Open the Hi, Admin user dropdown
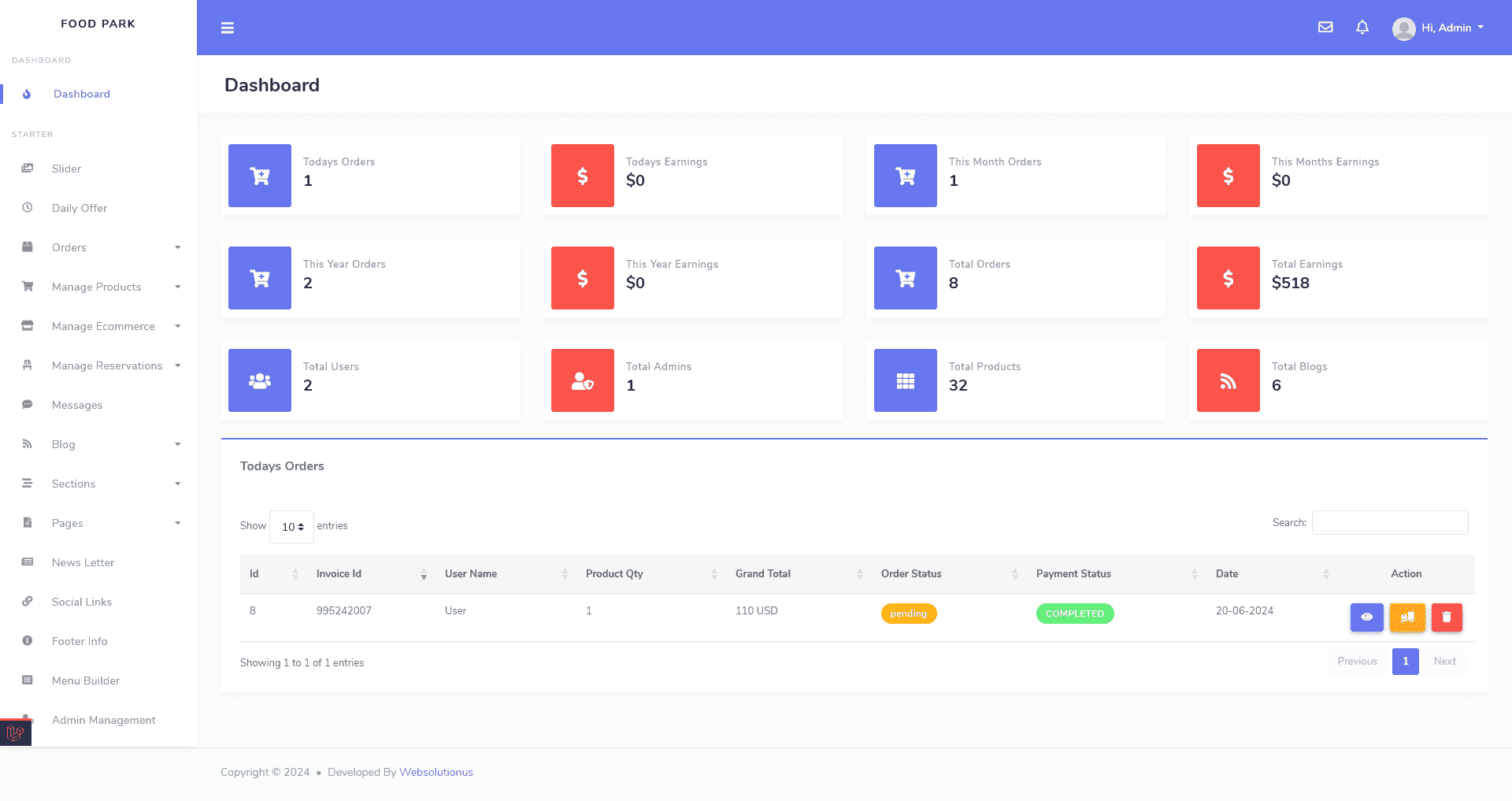1512x801 pixels. (1440, 28)
